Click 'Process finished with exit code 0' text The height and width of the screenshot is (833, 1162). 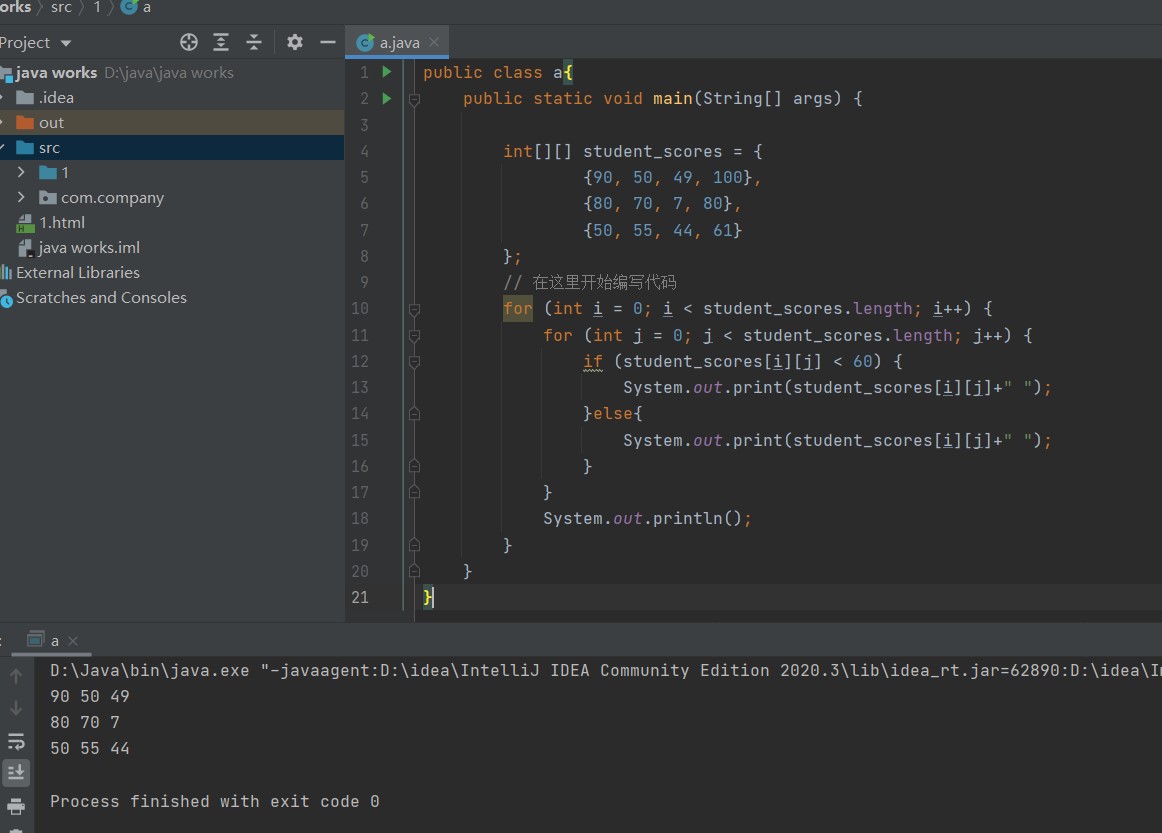point(215,801)
